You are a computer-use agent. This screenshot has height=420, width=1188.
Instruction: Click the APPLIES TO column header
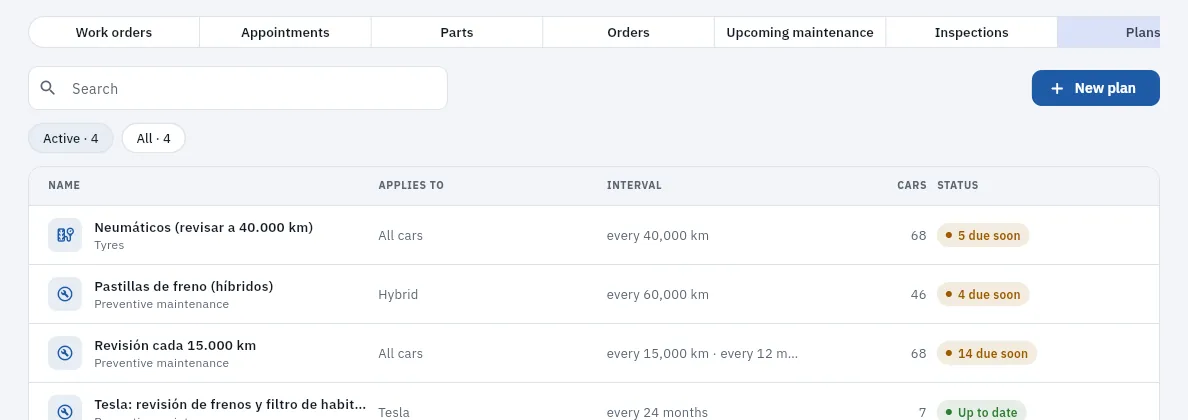[x=411, y=185]
